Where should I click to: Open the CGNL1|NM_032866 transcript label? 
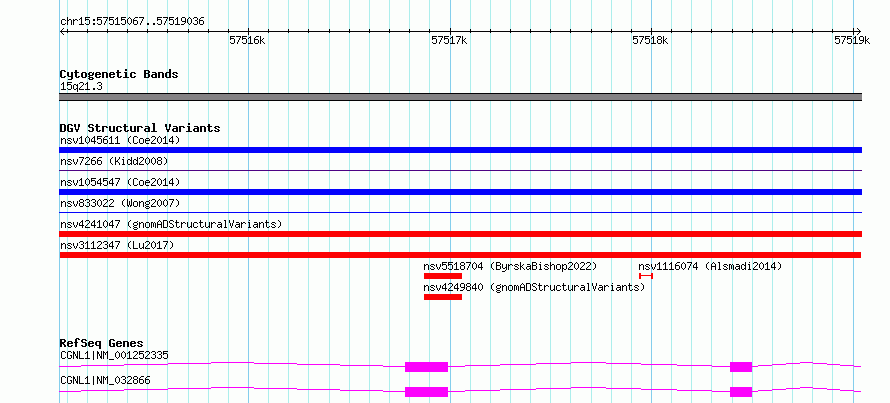click(105, 380)
